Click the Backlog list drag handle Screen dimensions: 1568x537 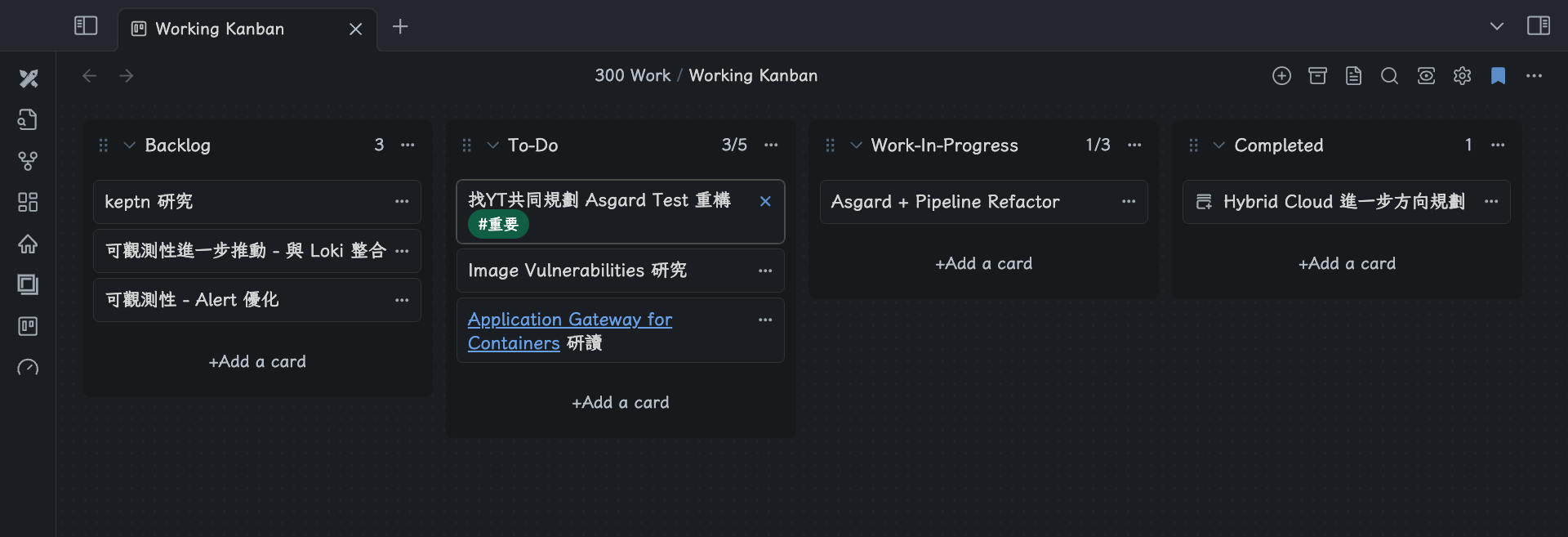(x=104, y=145)
